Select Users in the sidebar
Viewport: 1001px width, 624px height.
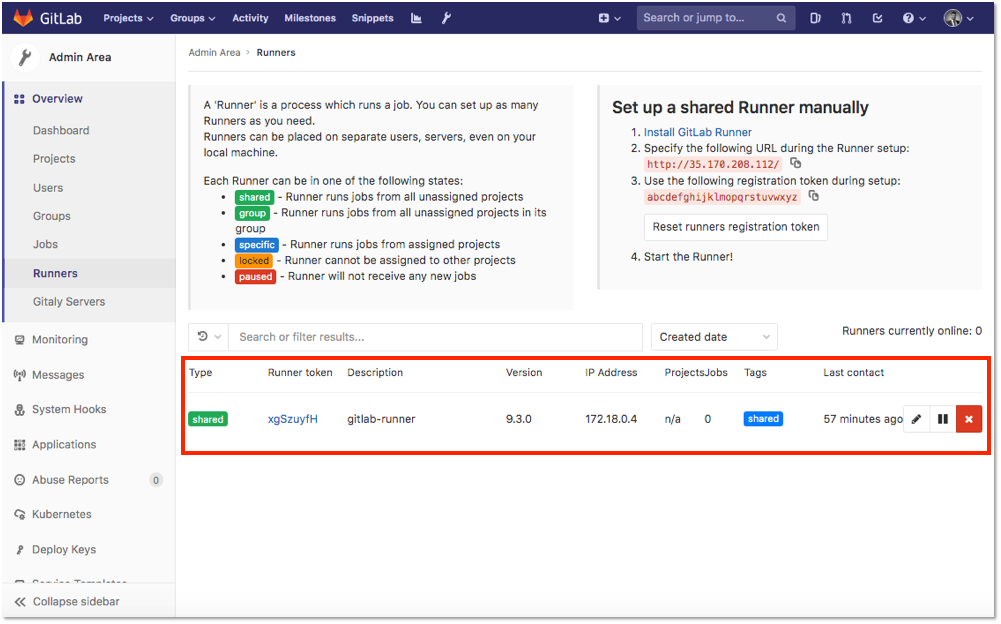[x=48, y=188]
